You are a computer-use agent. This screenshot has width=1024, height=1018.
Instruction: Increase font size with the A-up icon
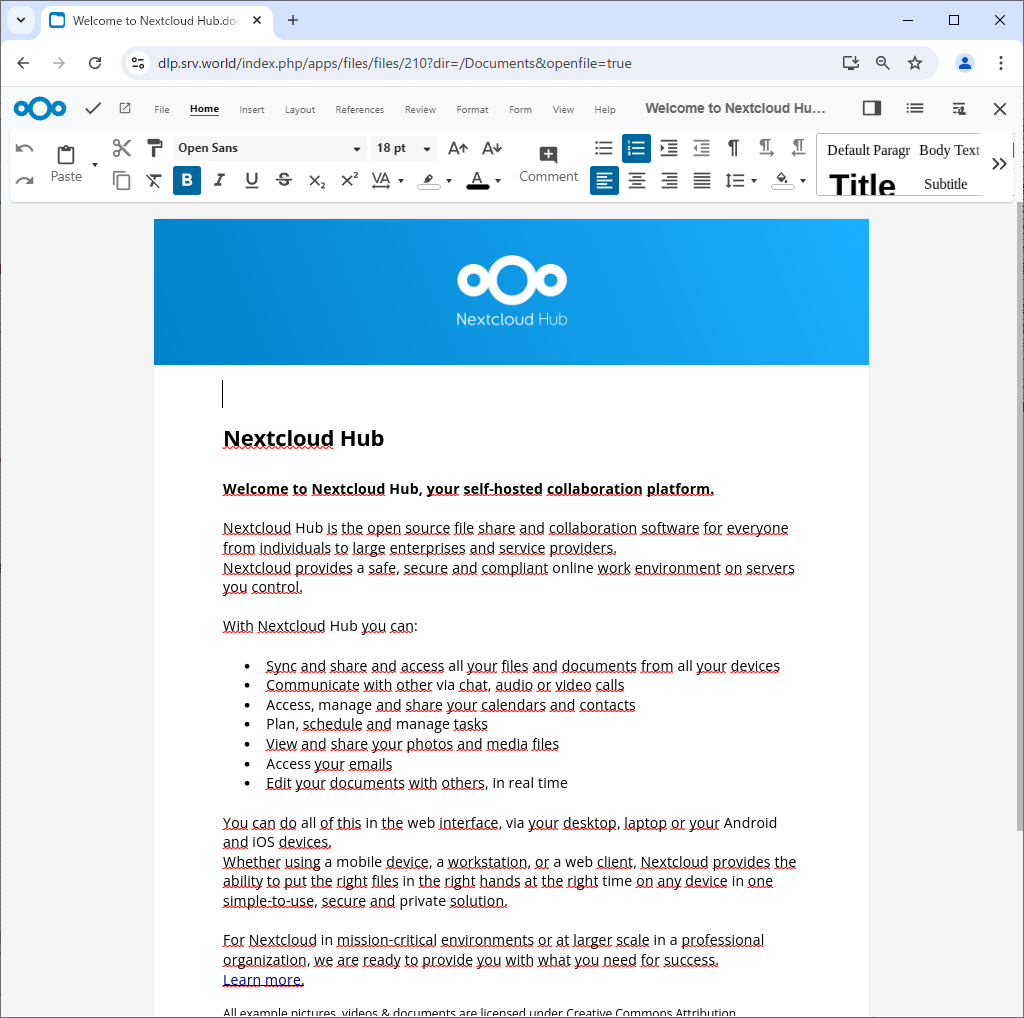(458, 148)
